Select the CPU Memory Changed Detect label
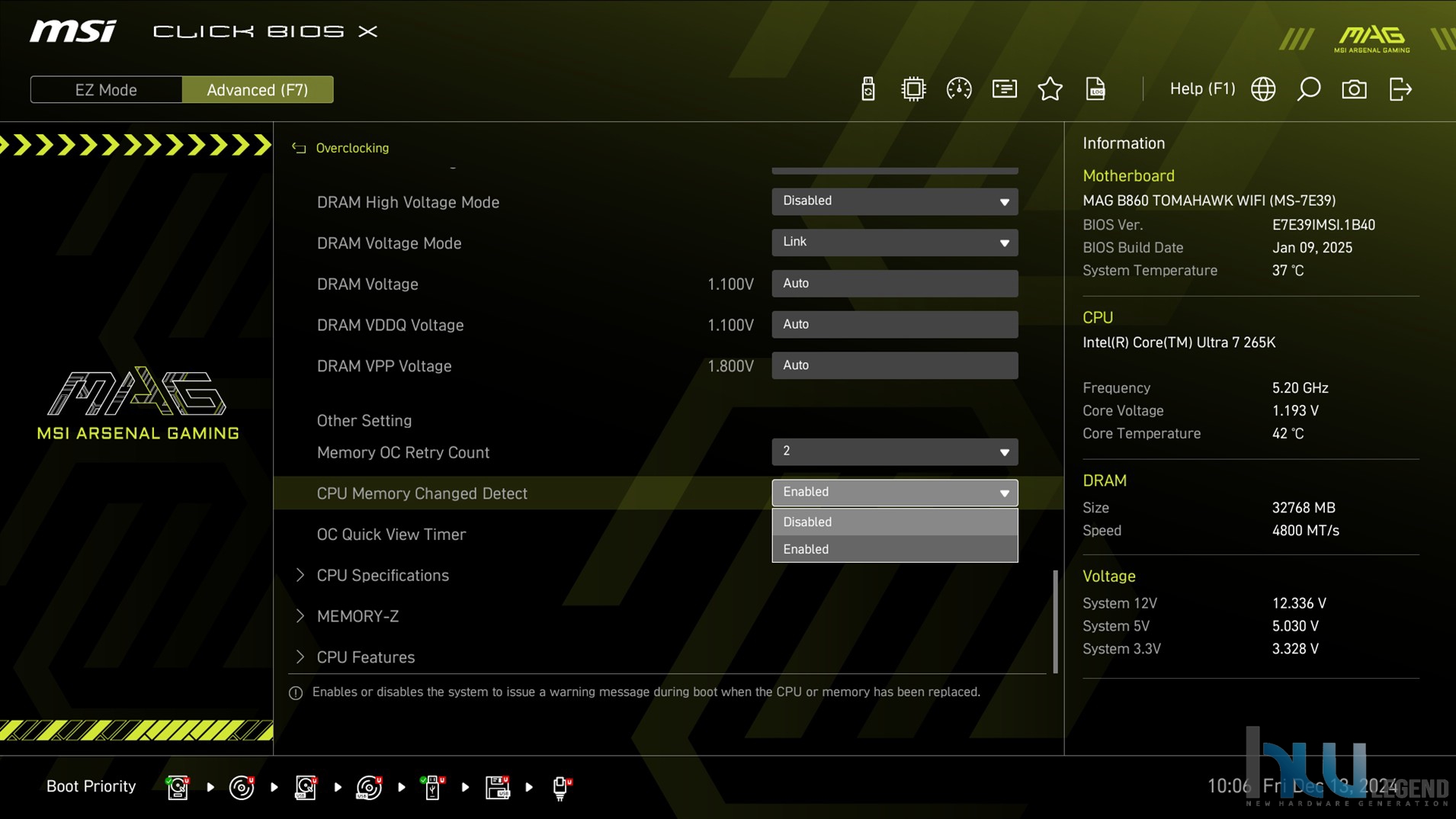The image size is (1456, 819). (x=422, y=493)
